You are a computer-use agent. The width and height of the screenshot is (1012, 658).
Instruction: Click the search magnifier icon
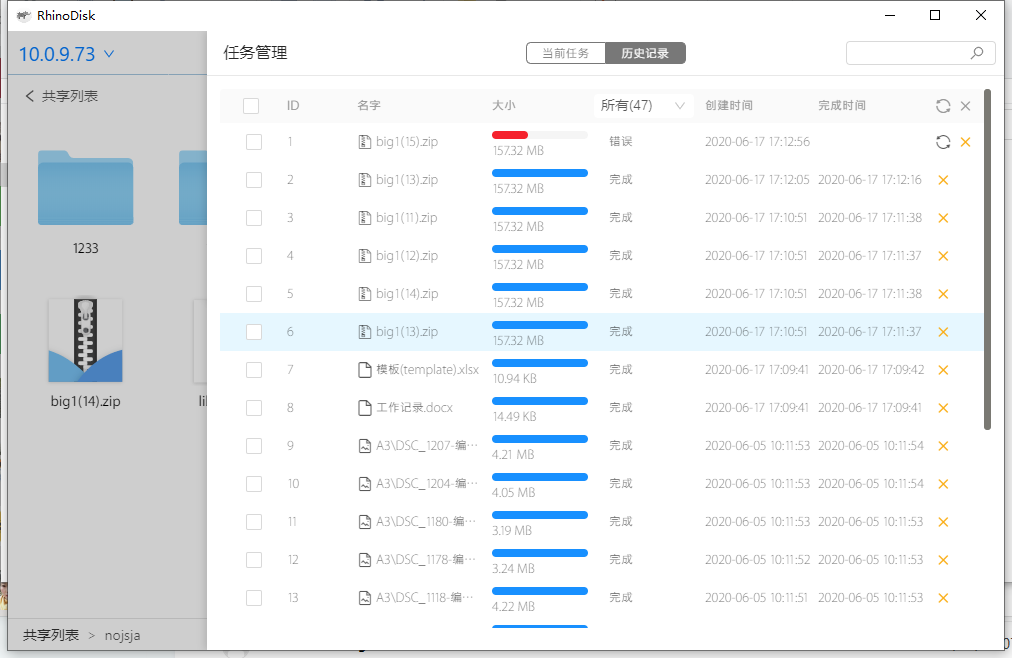(x=976, y=53)
